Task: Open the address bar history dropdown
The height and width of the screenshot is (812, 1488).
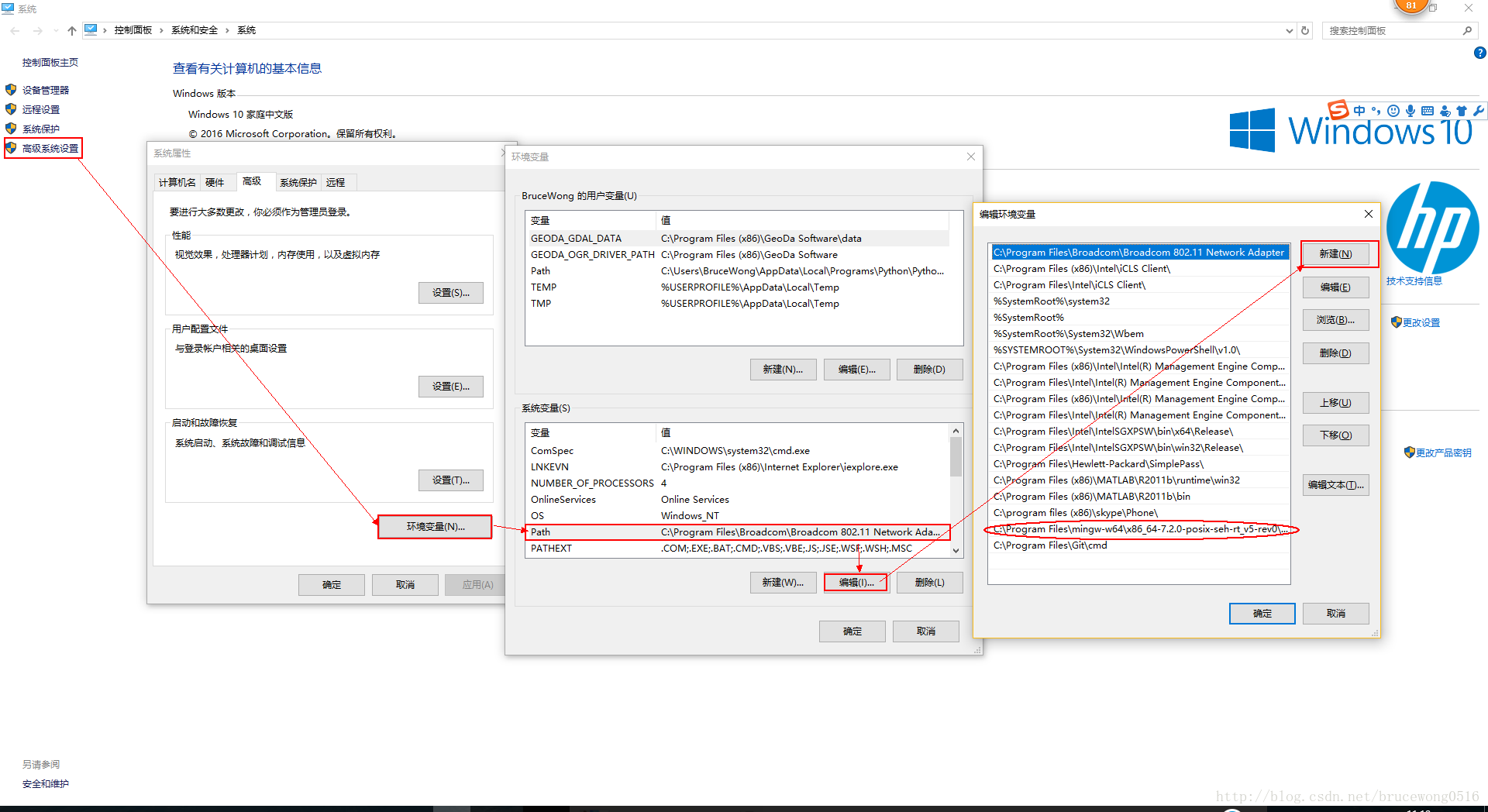Action: pos(1289,31)
